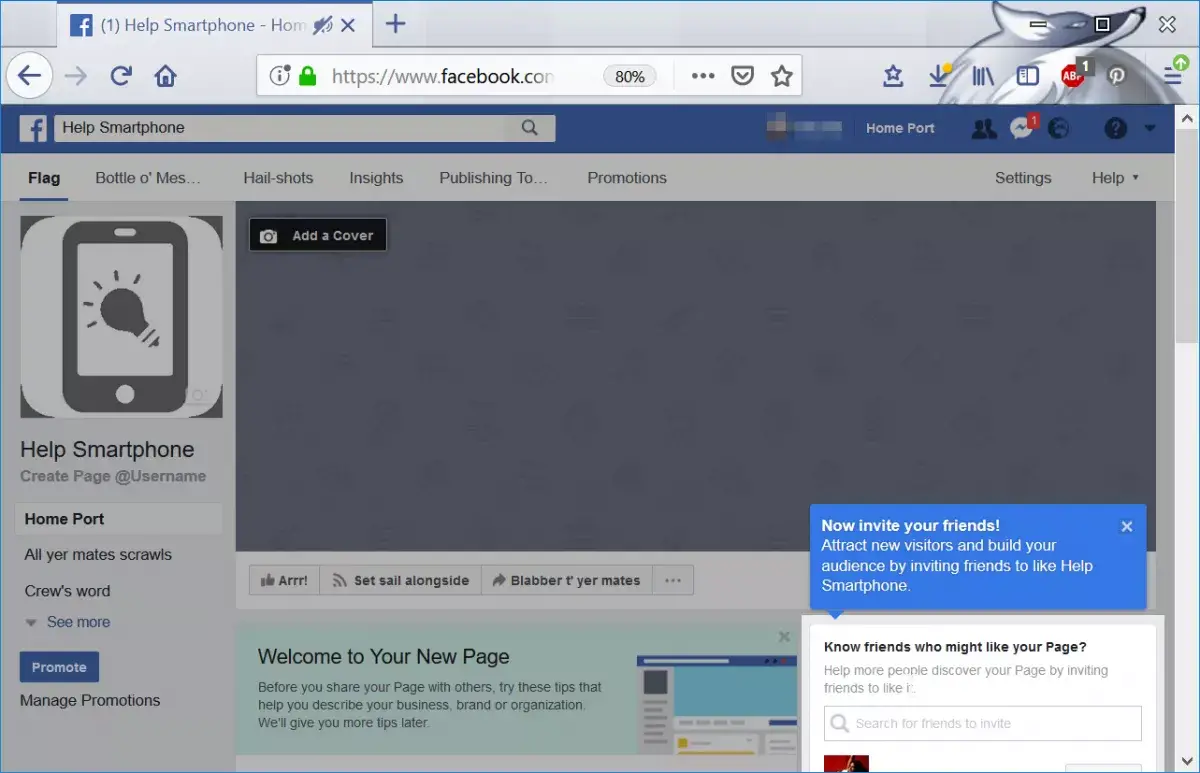The width and height of the screenshot is (1200, 773).
Task: Open downloads arrow icon in toolbar
Action: coord(939,76)
